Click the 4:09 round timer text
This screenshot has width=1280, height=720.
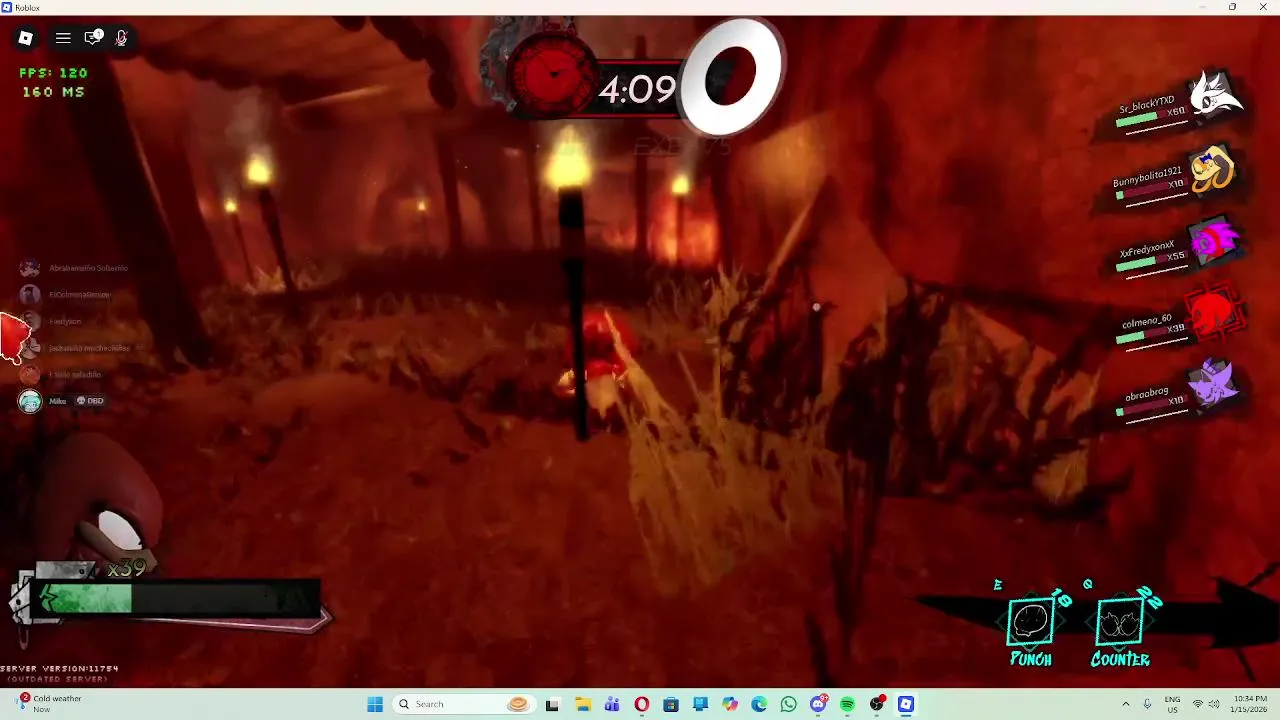click(x=637, y=90)
